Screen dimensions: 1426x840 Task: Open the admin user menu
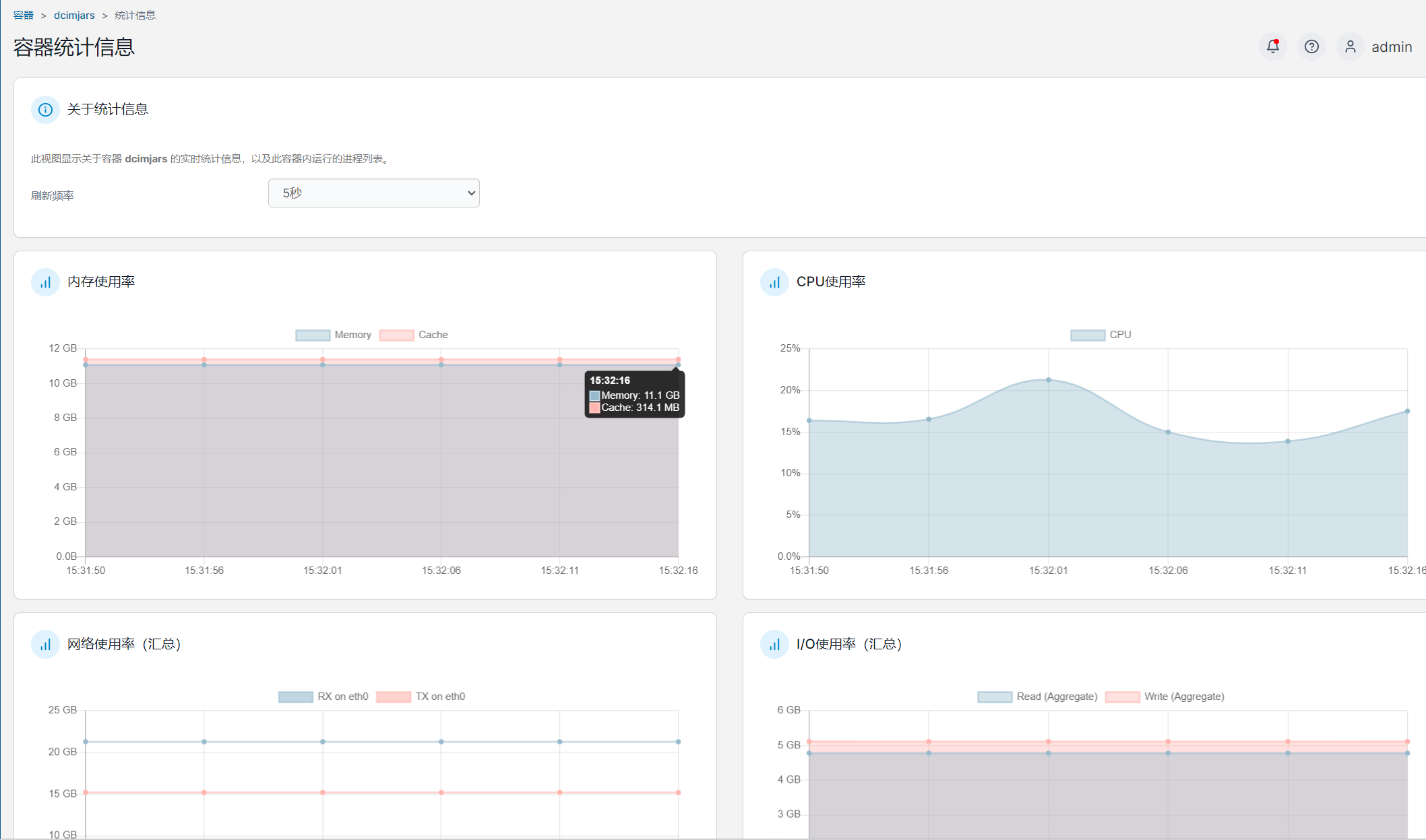(x=1391, y=47)
